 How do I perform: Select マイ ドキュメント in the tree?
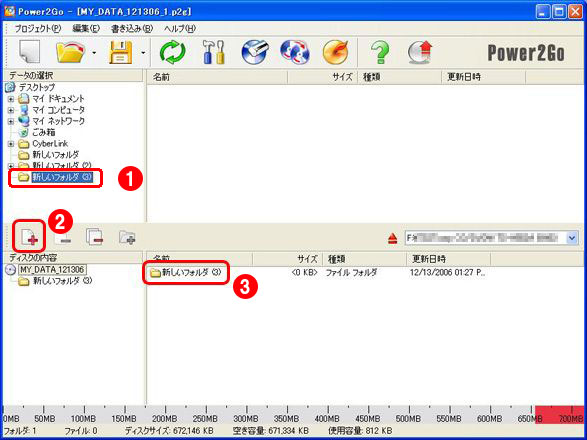pyautogui.click(x=58, y=99)
